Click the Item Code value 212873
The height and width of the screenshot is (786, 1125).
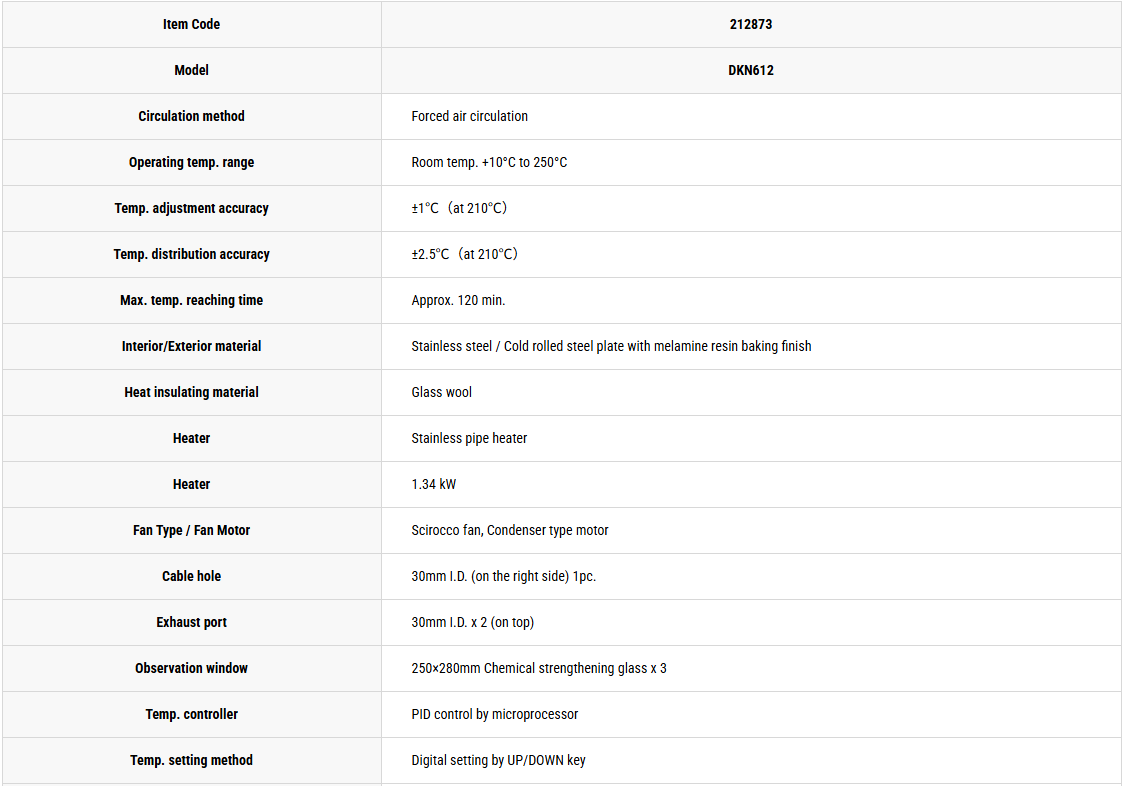750,24
